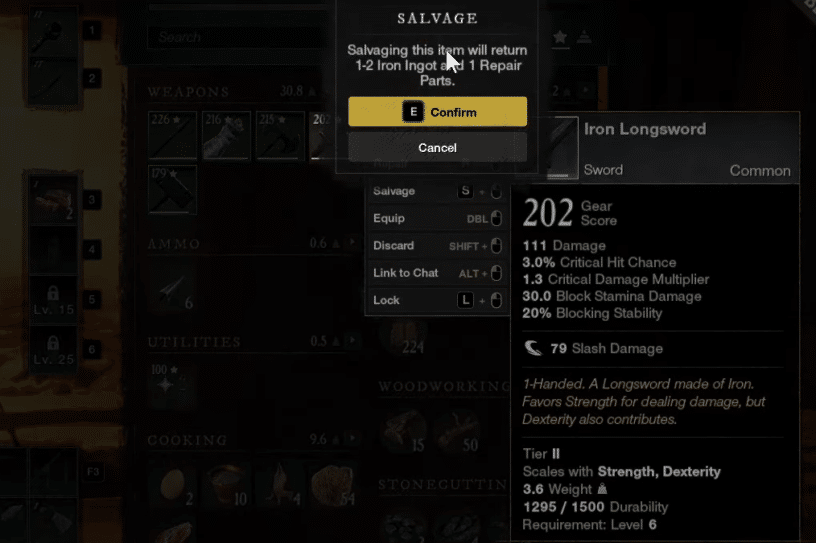Select the cooking egg item stack of 2
816x543 pixels.
coord(174,486)
